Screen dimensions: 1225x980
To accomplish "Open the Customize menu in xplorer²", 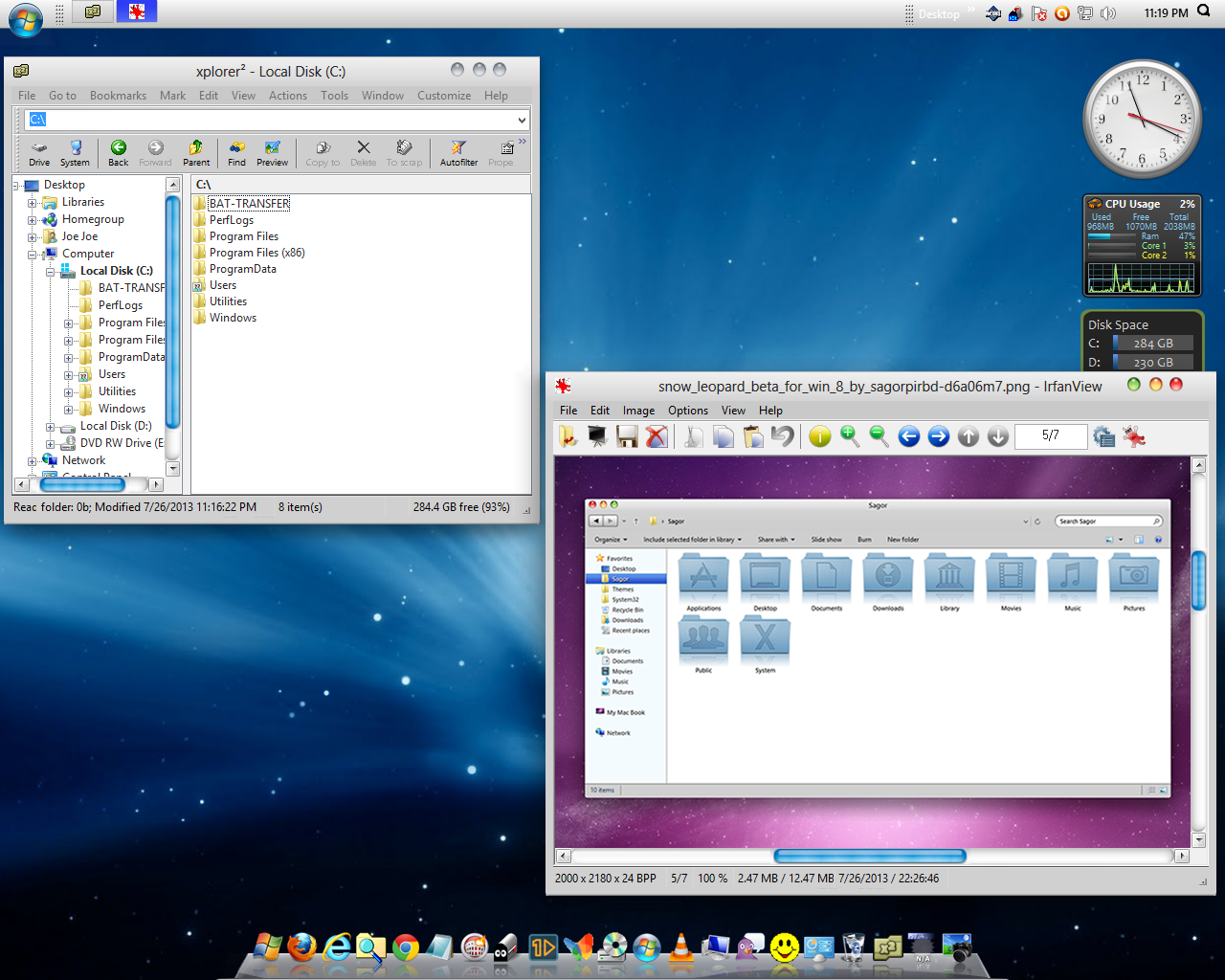I will point(444,96).
